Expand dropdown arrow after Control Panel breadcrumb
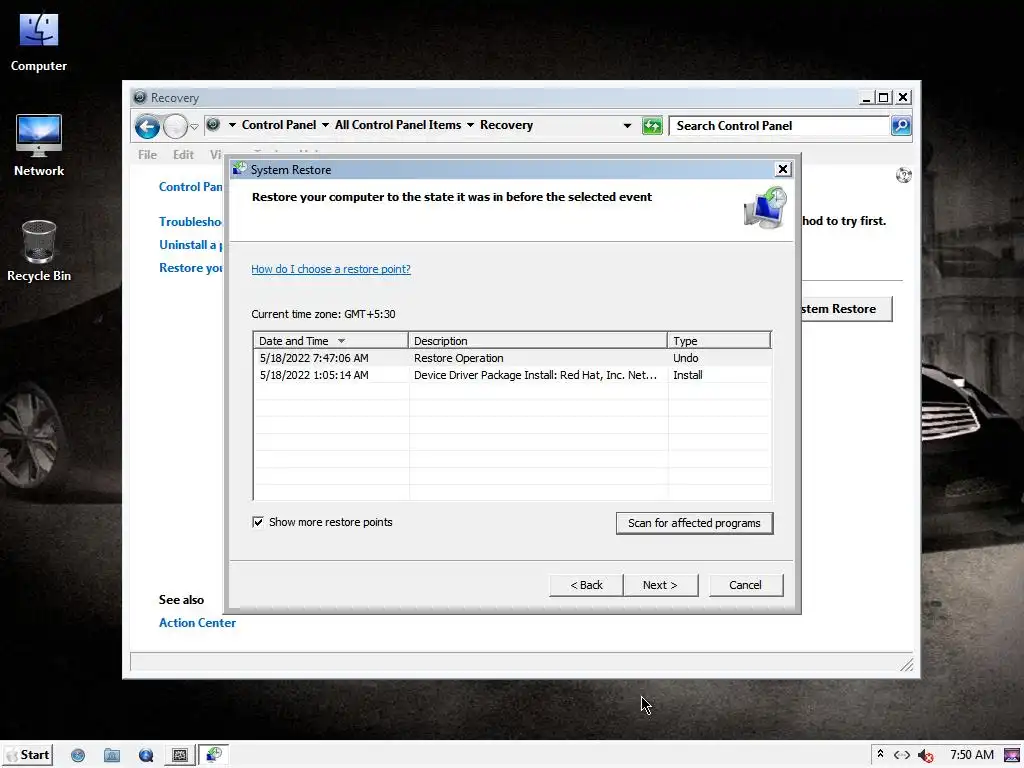 point(325,125)
